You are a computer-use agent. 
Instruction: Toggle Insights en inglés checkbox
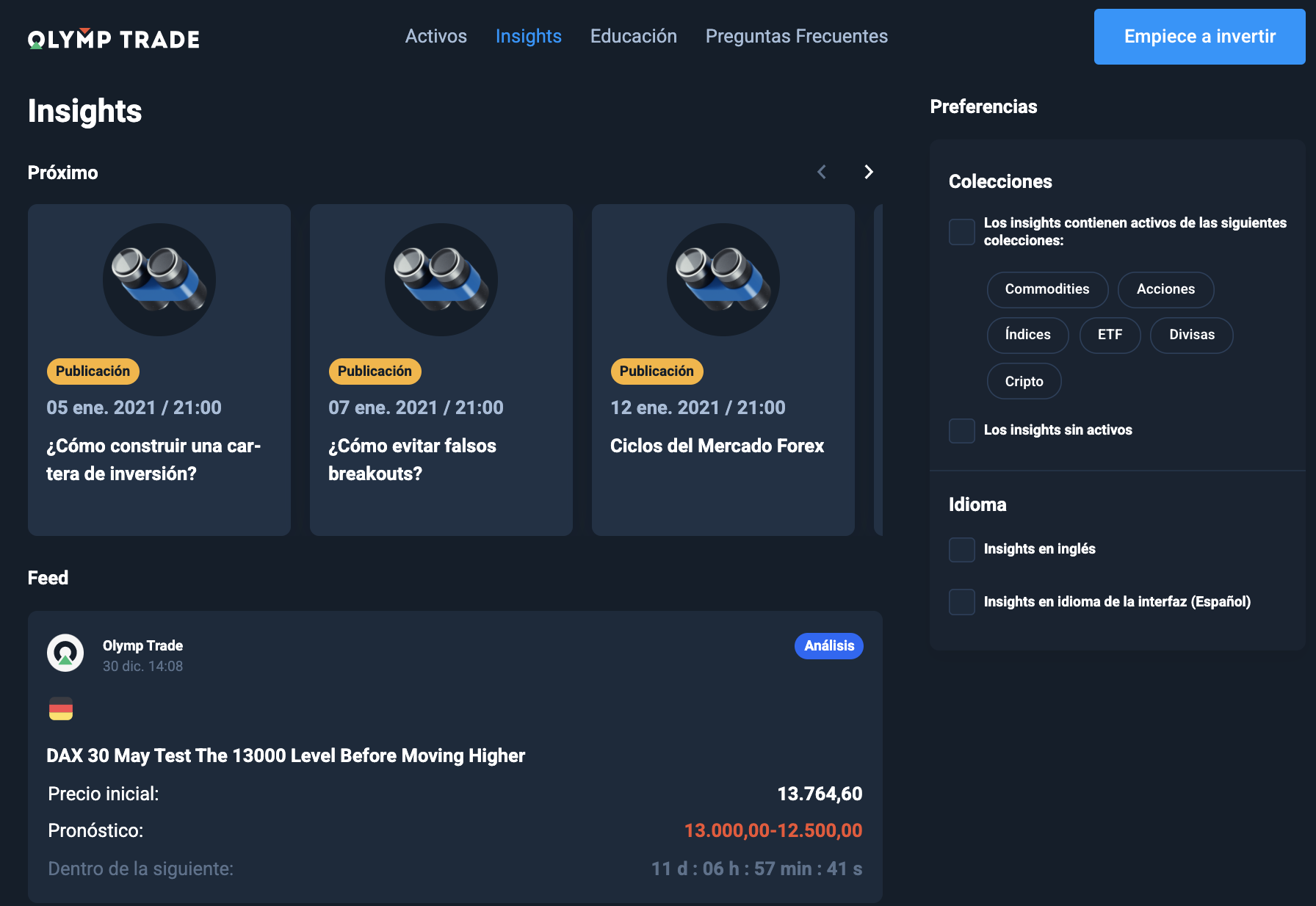pyautogui.click(x=961, y=549)
